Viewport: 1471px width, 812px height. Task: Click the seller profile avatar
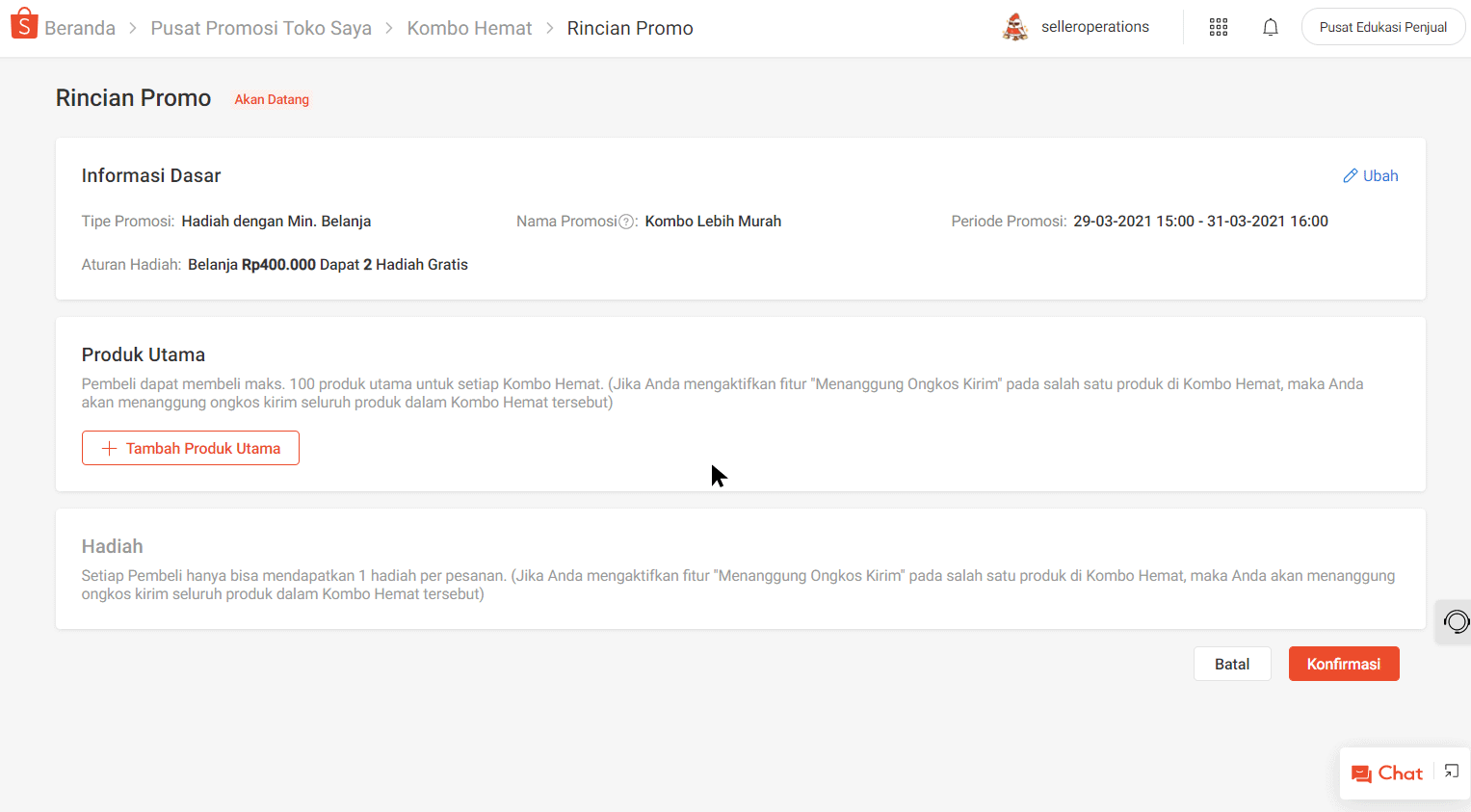tap(1015, 27)
